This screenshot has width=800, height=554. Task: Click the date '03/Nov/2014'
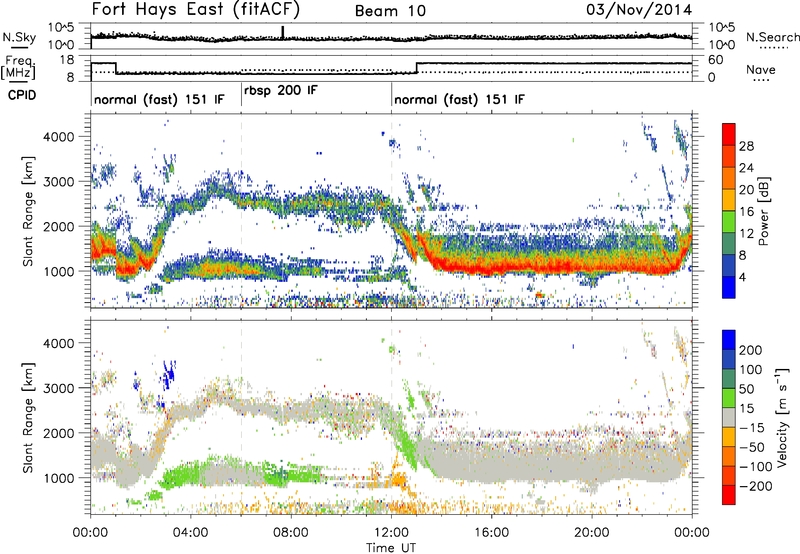coord(639,10)
